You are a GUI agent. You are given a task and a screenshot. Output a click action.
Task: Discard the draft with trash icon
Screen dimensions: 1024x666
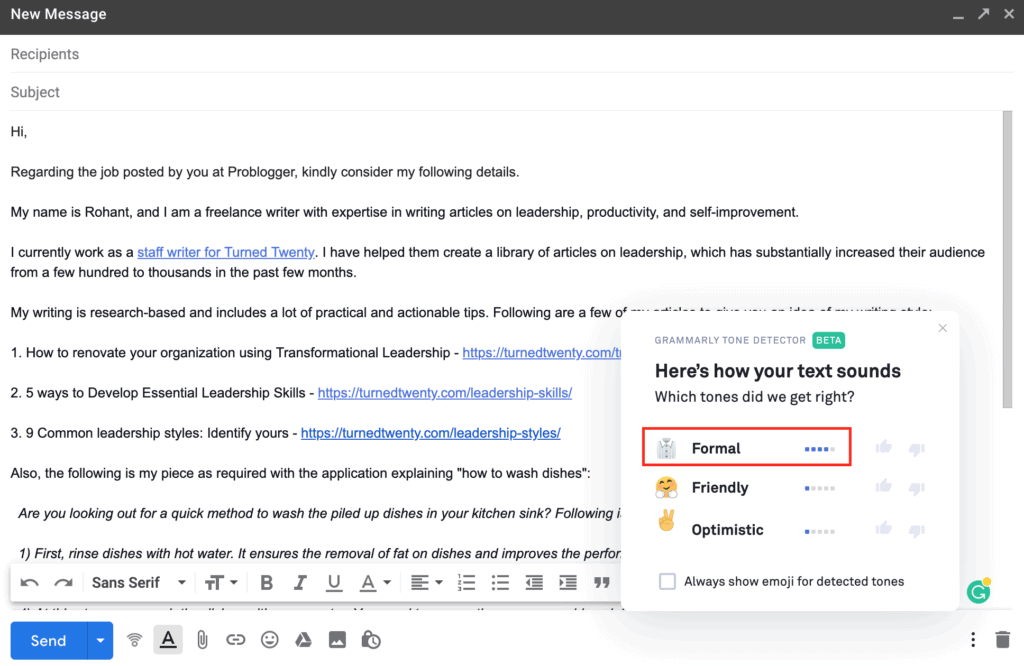[x=1002, y=640]
